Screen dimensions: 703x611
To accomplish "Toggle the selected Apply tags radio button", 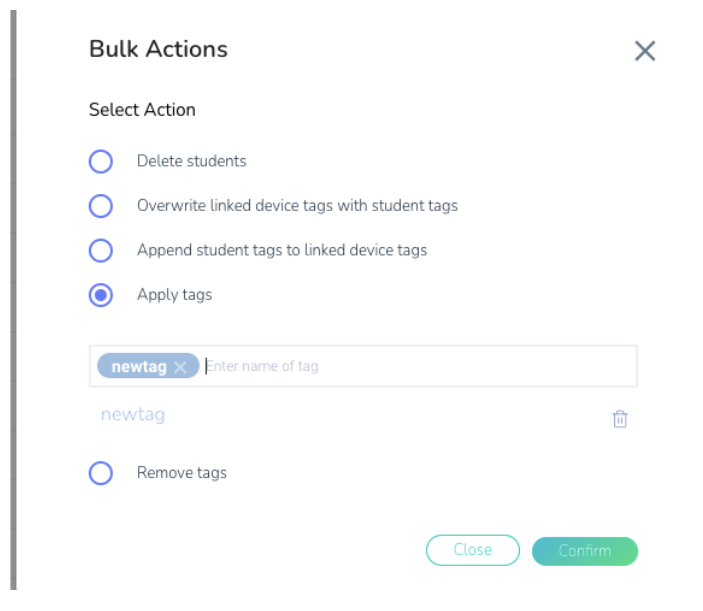I will [100, 295].
